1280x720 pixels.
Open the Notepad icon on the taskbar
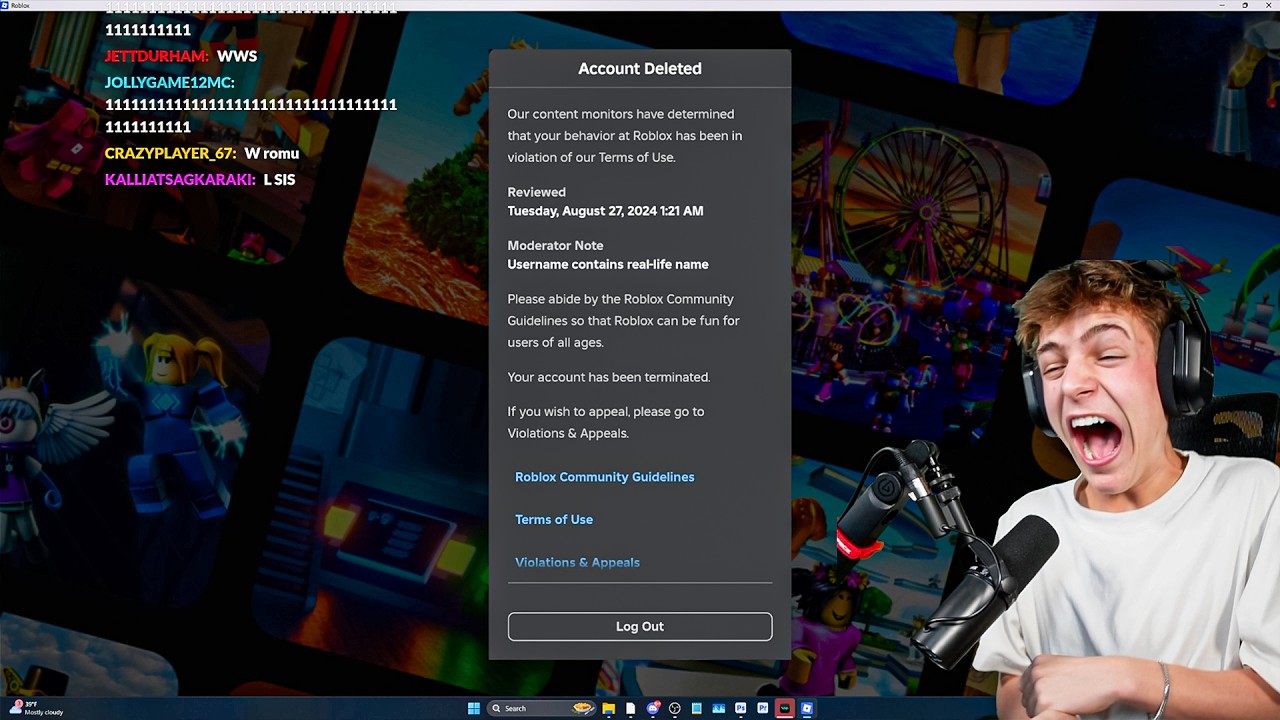point(697,709)
